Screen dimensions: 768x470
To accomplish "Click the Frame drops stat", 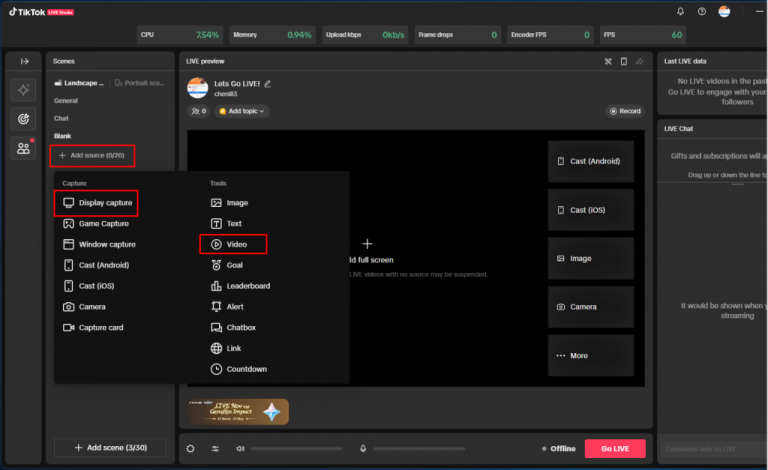I will tap(457, 35).
